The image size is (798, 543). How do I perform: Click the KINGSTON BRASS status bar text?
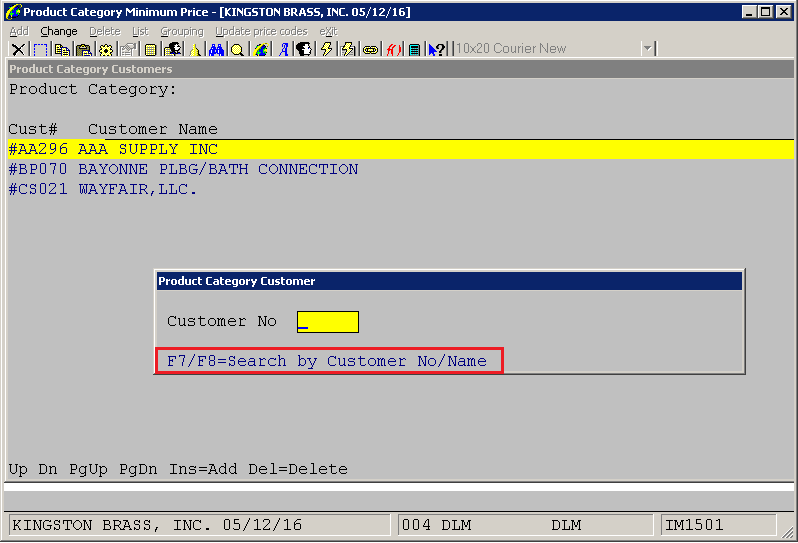(x=157, y=525)
